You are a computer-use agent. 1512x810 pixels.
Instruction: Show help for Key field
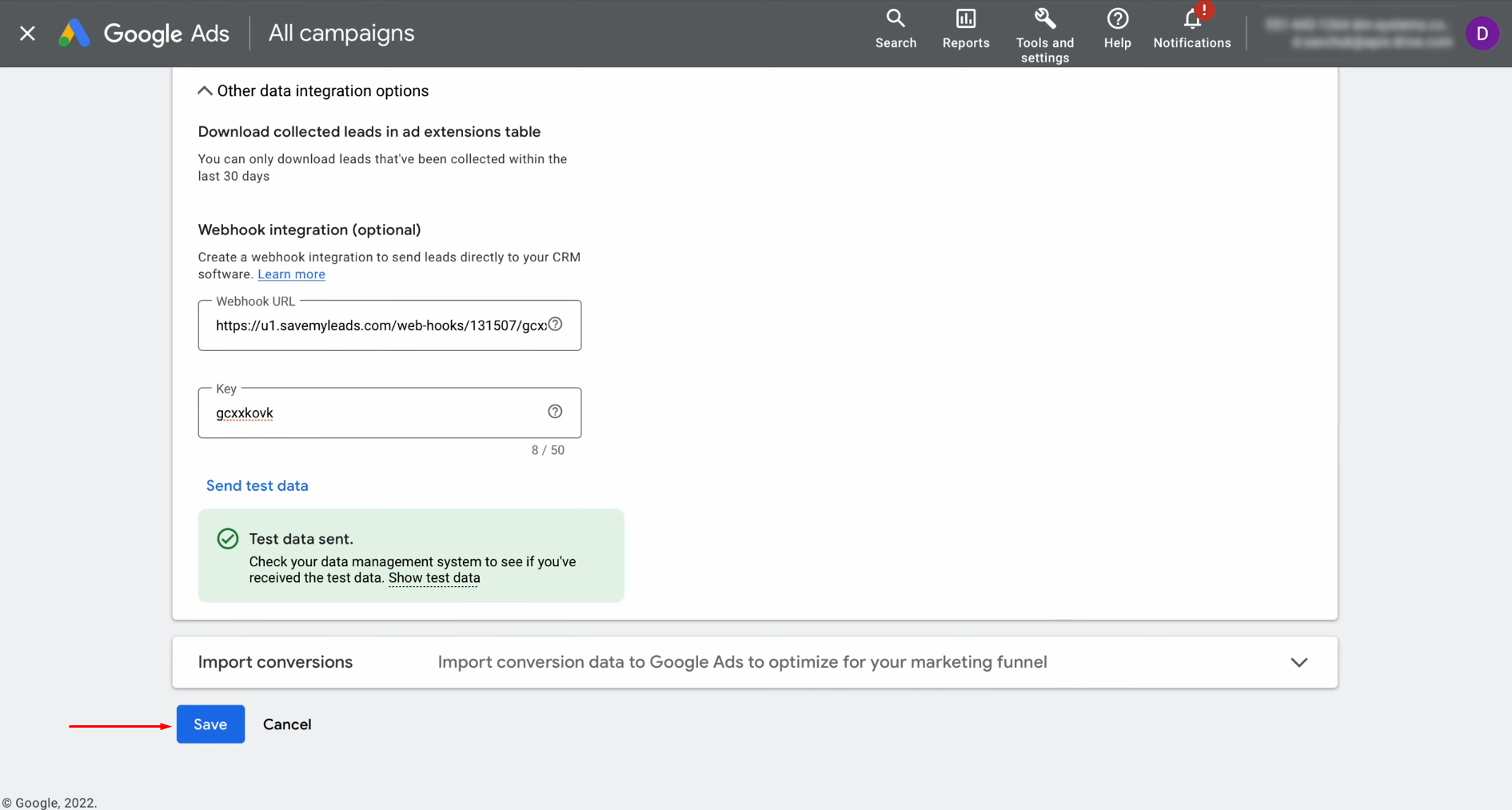555,411
